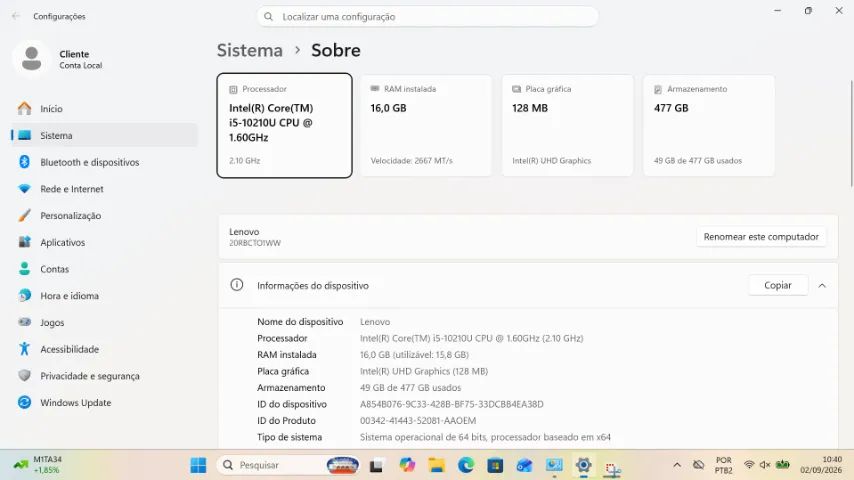Open Aplicativos settings
The image size is (854, 480).
103,242
